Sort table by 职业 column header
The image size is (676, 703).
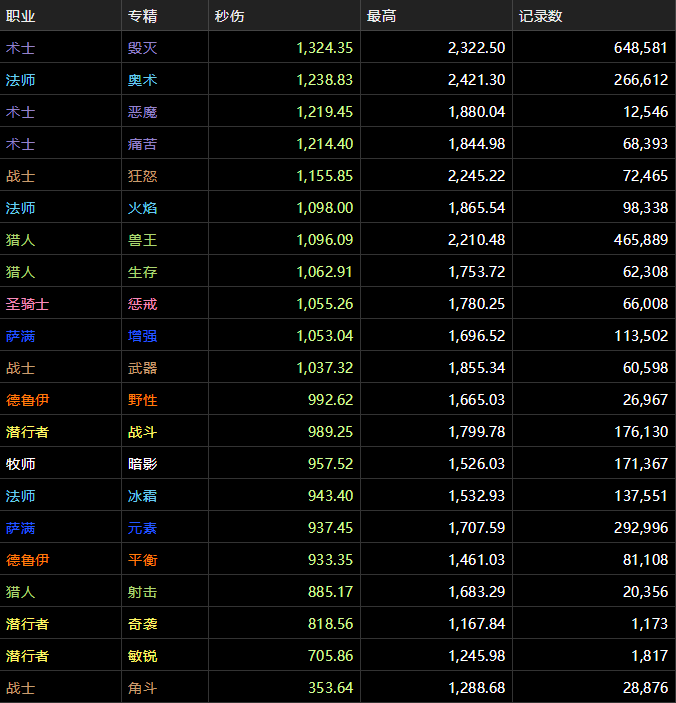click(21, 16)
